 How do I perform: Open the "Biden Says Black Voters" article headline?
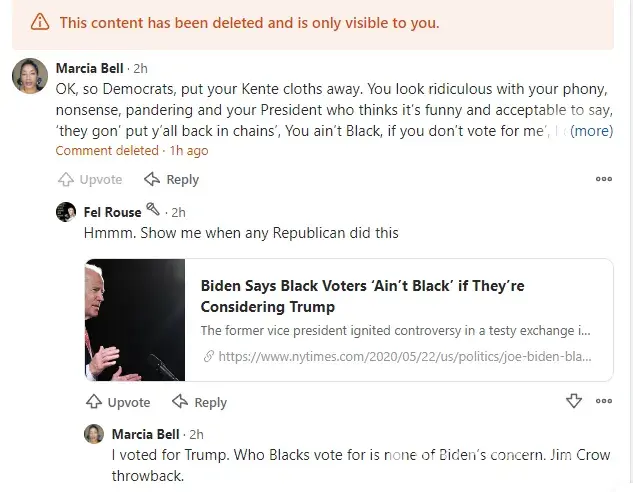click(362, 296)
